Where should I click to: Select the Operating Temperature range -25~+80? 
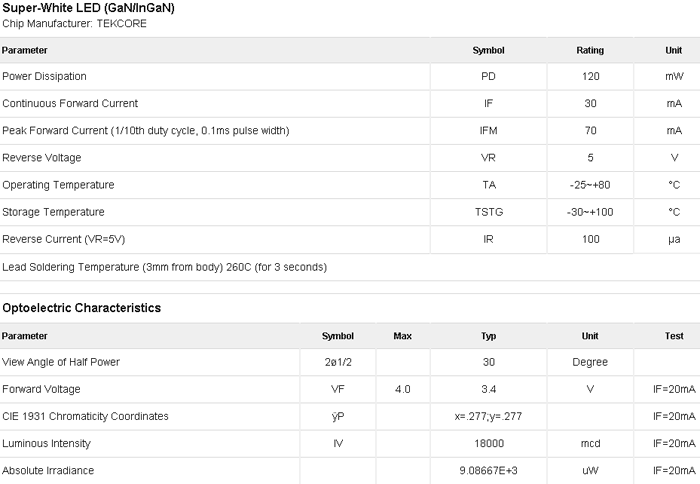[590, 185]
